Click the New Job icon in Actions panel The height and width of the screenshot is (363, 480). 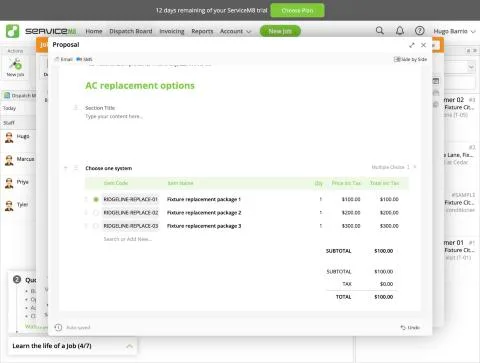coord(15,67)
